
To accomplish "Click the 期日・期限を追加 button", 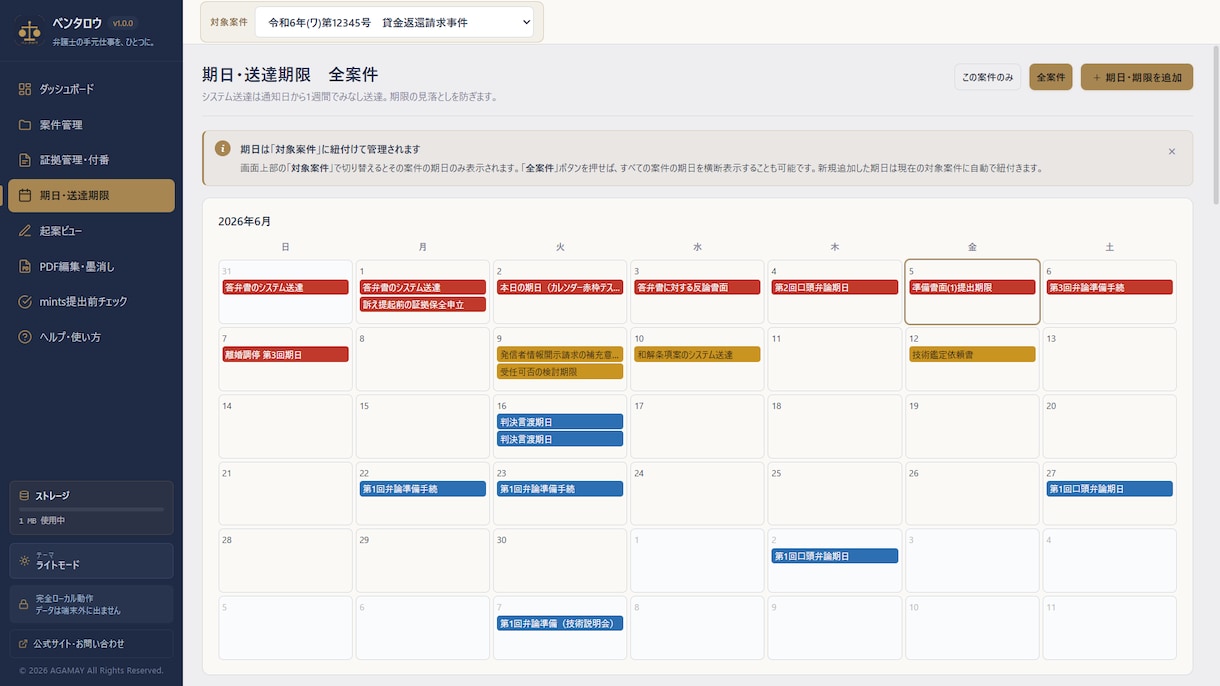I will pyautogui.click(x=1137, y=77).
